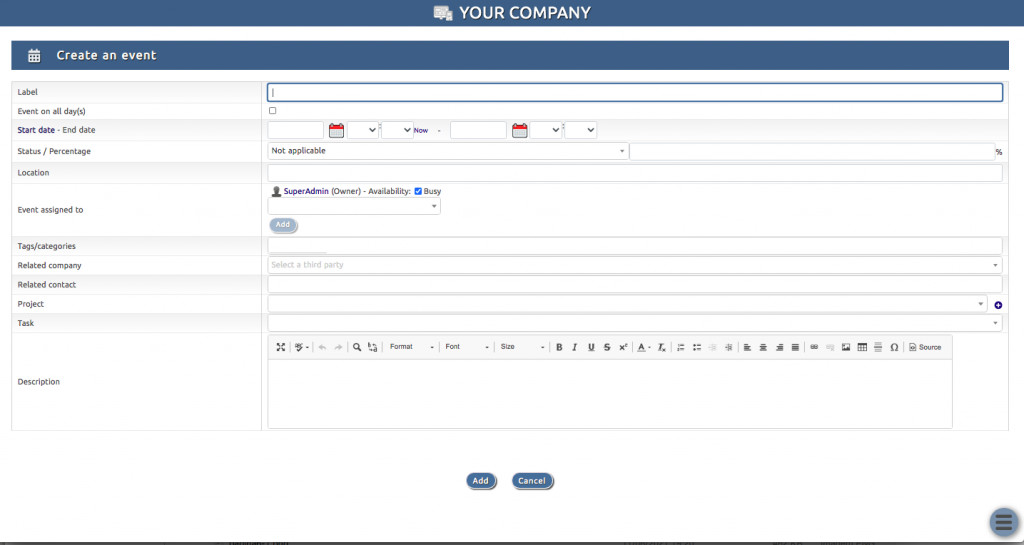Toggle italic formatting

(x=575, y=347)
